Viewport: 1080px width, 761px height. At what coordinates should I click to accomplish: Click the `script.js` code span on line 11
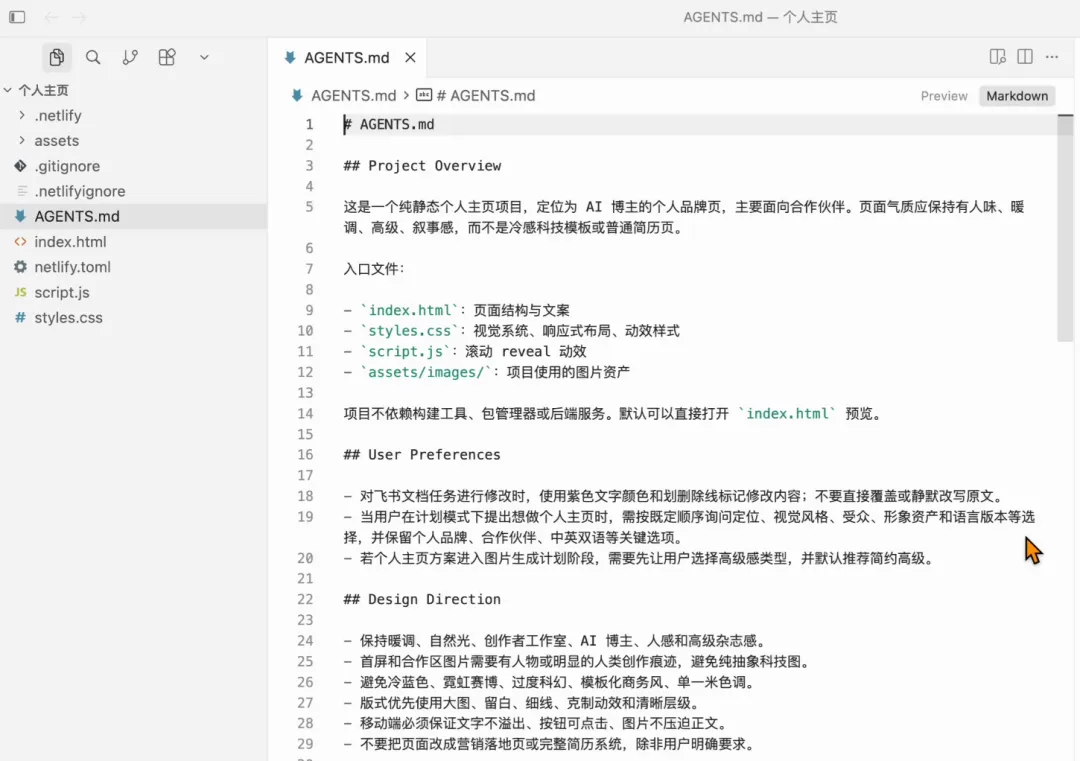pyautogui.click(x=406, y=352)
